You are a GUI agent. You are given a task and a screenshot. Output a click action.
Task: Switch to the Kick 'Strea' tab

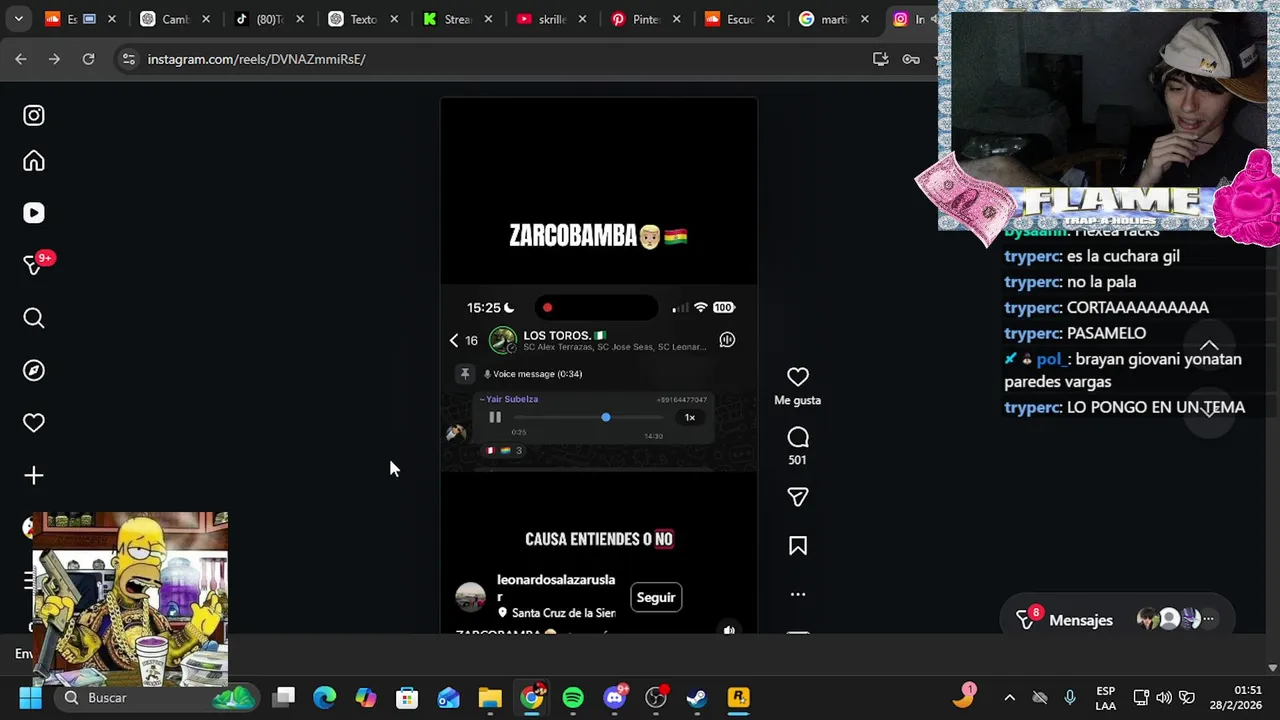click(458, 19)
